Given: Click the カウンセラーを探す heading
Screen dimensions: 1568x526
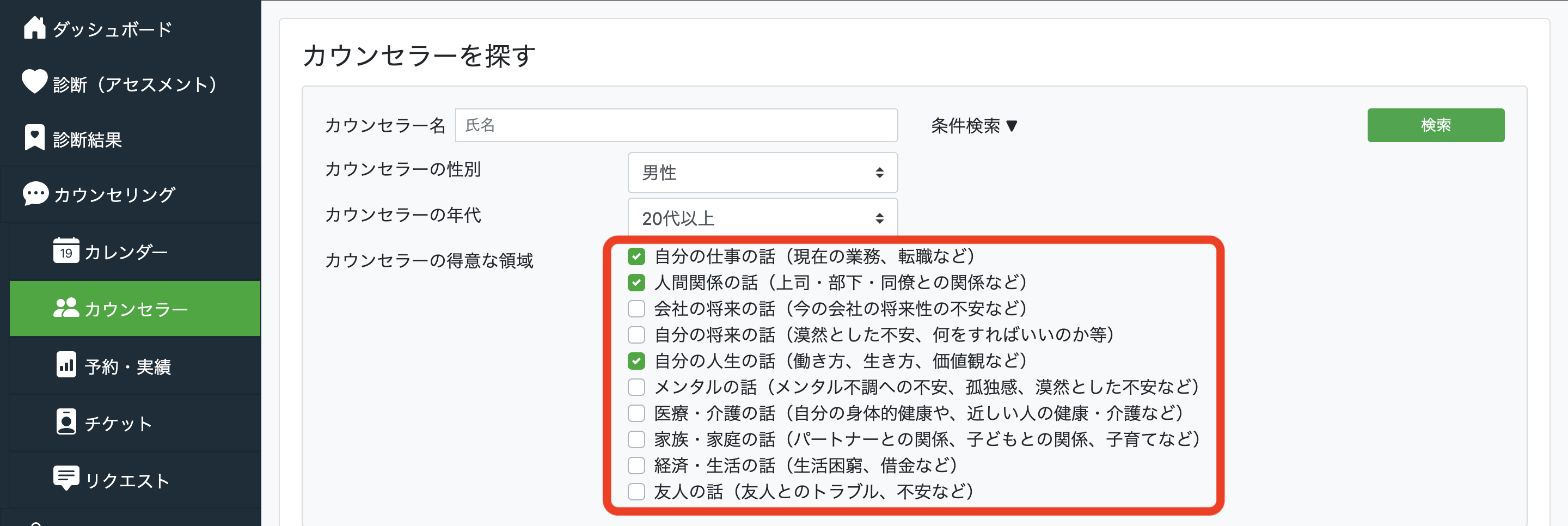Looking at the screenshot, I should point(419,56).
